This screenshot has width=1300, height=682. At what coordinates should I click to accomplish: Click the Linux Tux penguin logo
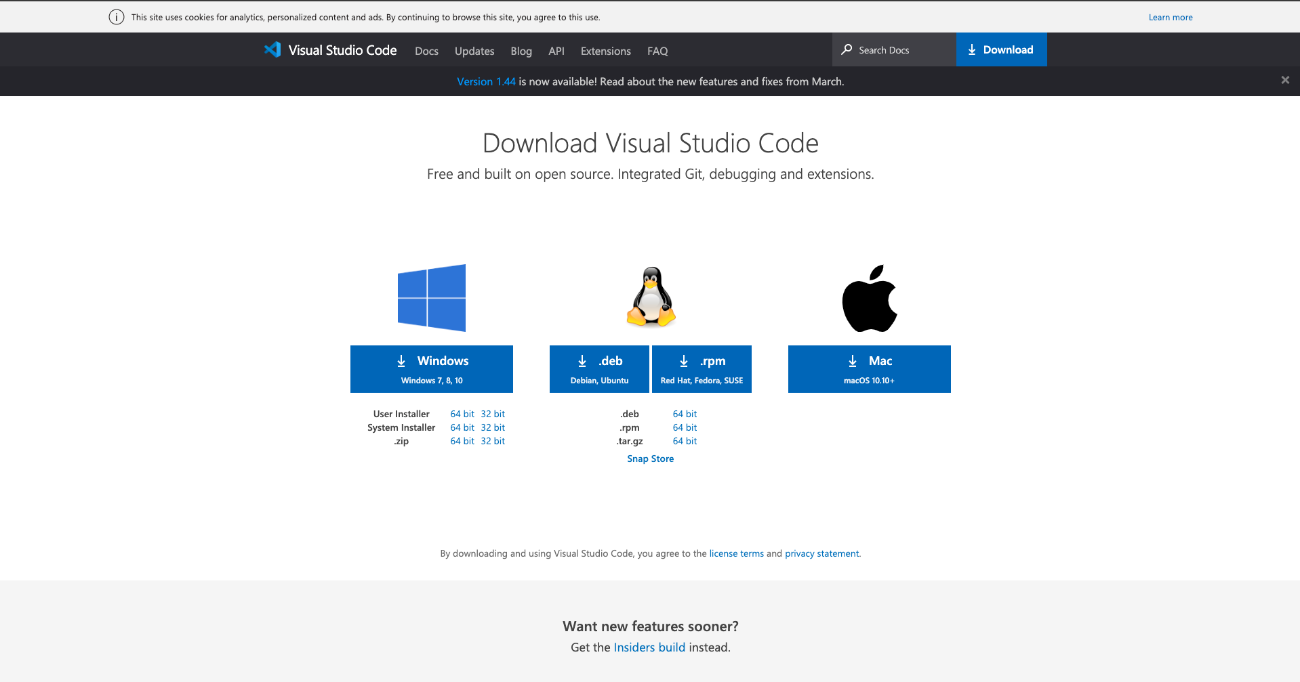651,297
